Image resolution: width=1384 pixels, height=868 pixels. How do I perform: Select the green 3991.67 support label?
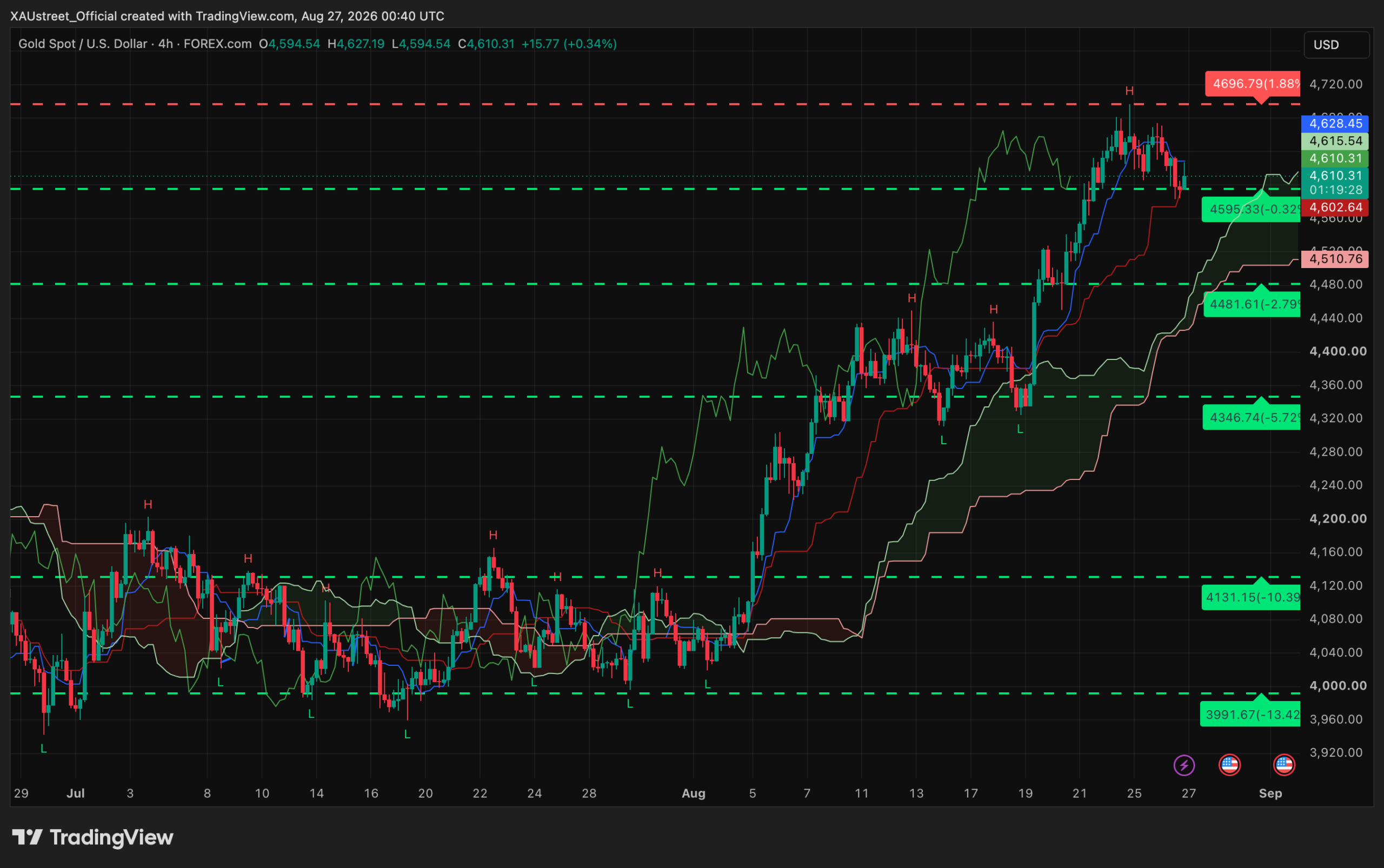(x=1250, y=714)
